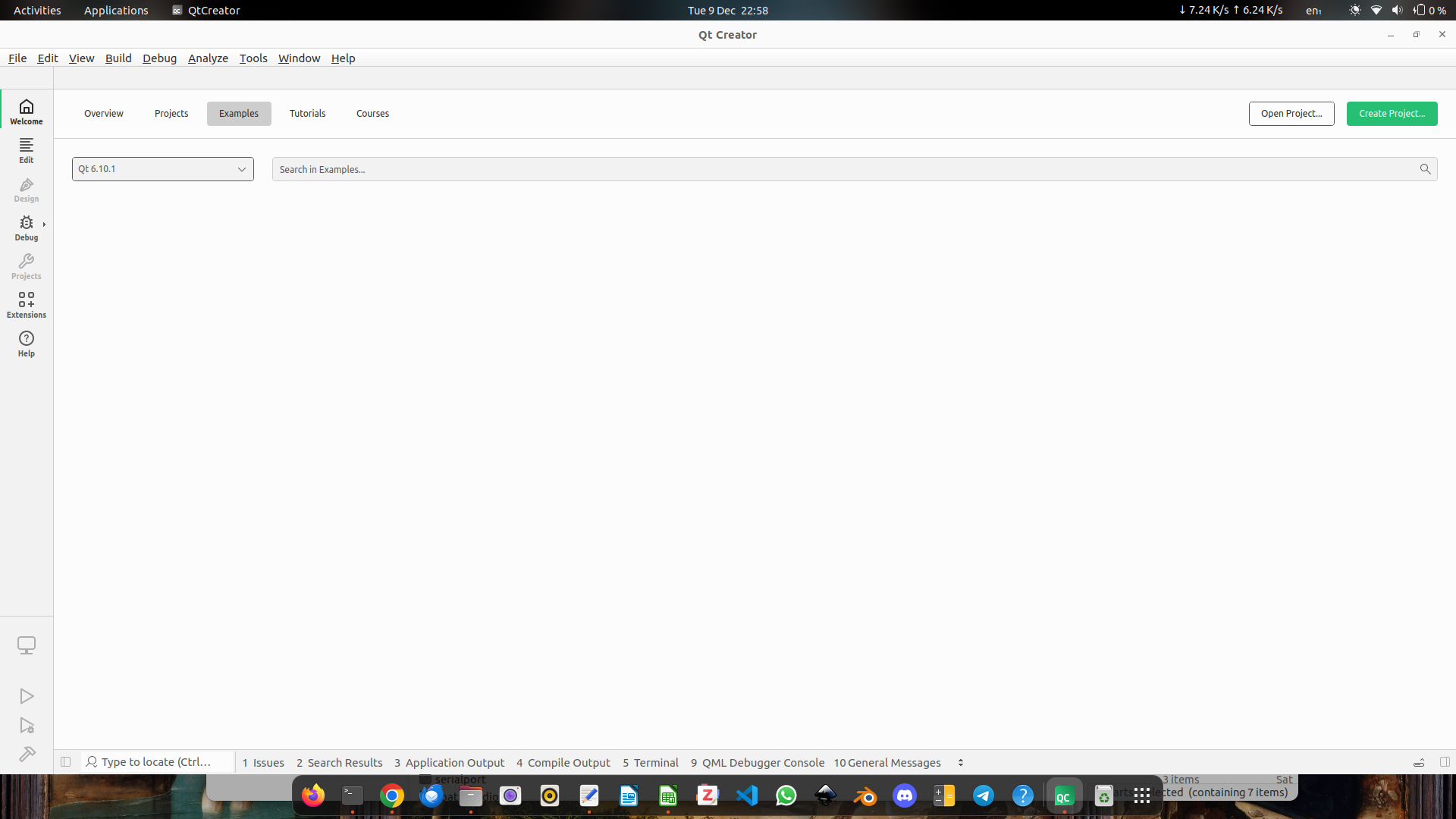Open Discord from the dock
The image size is (1456, 819).
click(905, 795)
